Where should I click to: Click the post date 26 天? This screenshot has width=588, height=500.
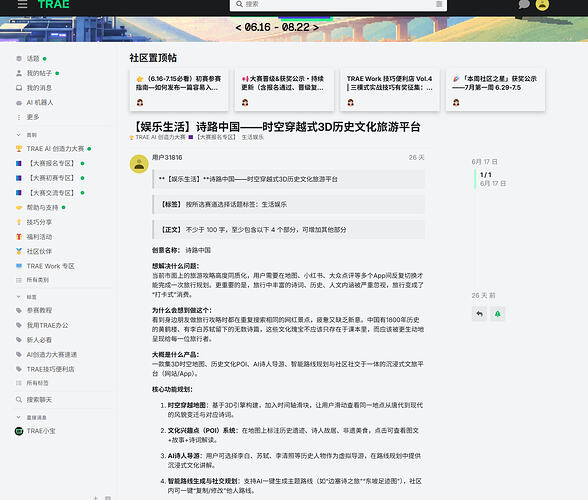point(416,157)
